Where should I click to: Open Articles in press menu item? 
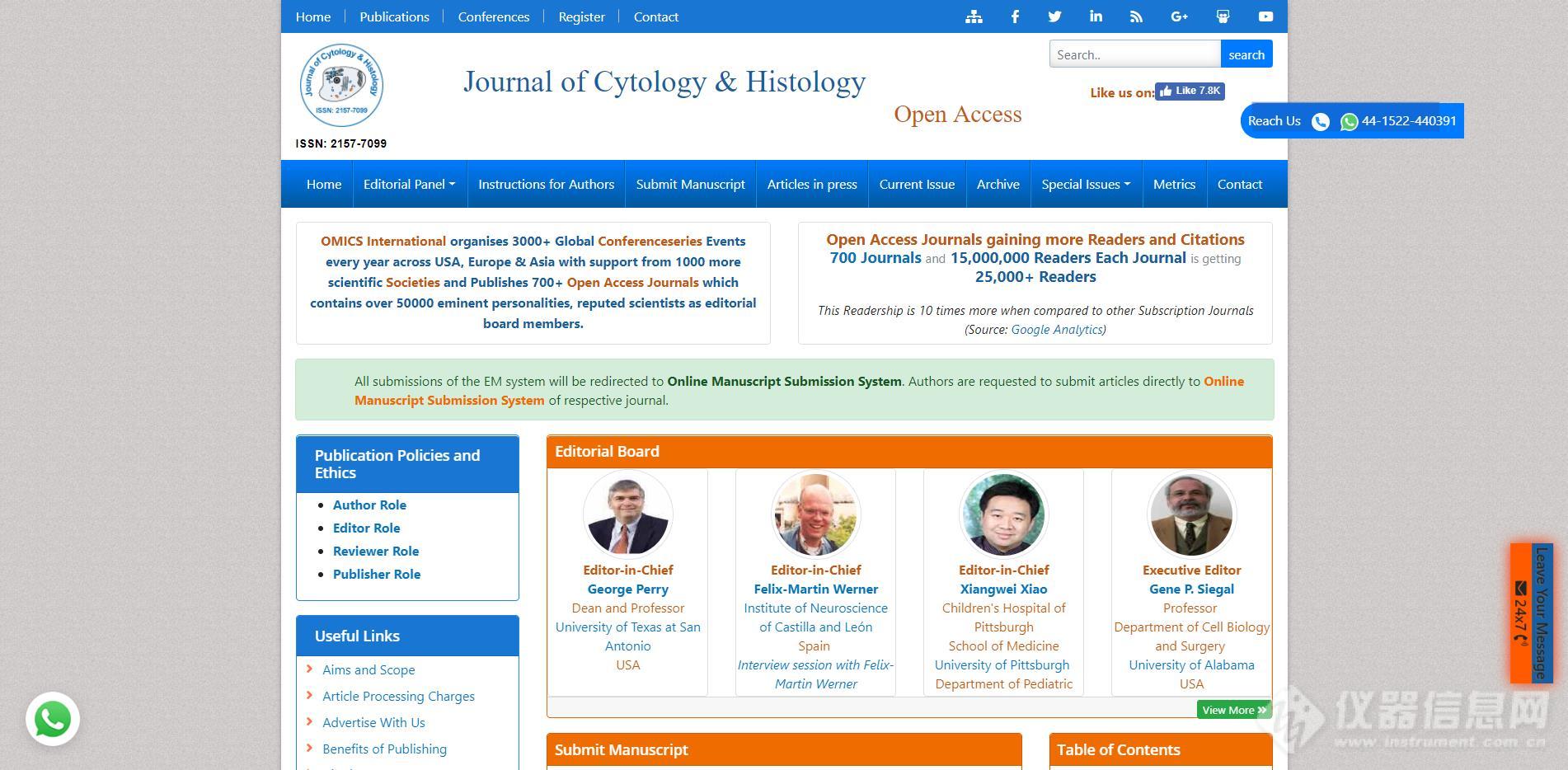coord(812,184)
